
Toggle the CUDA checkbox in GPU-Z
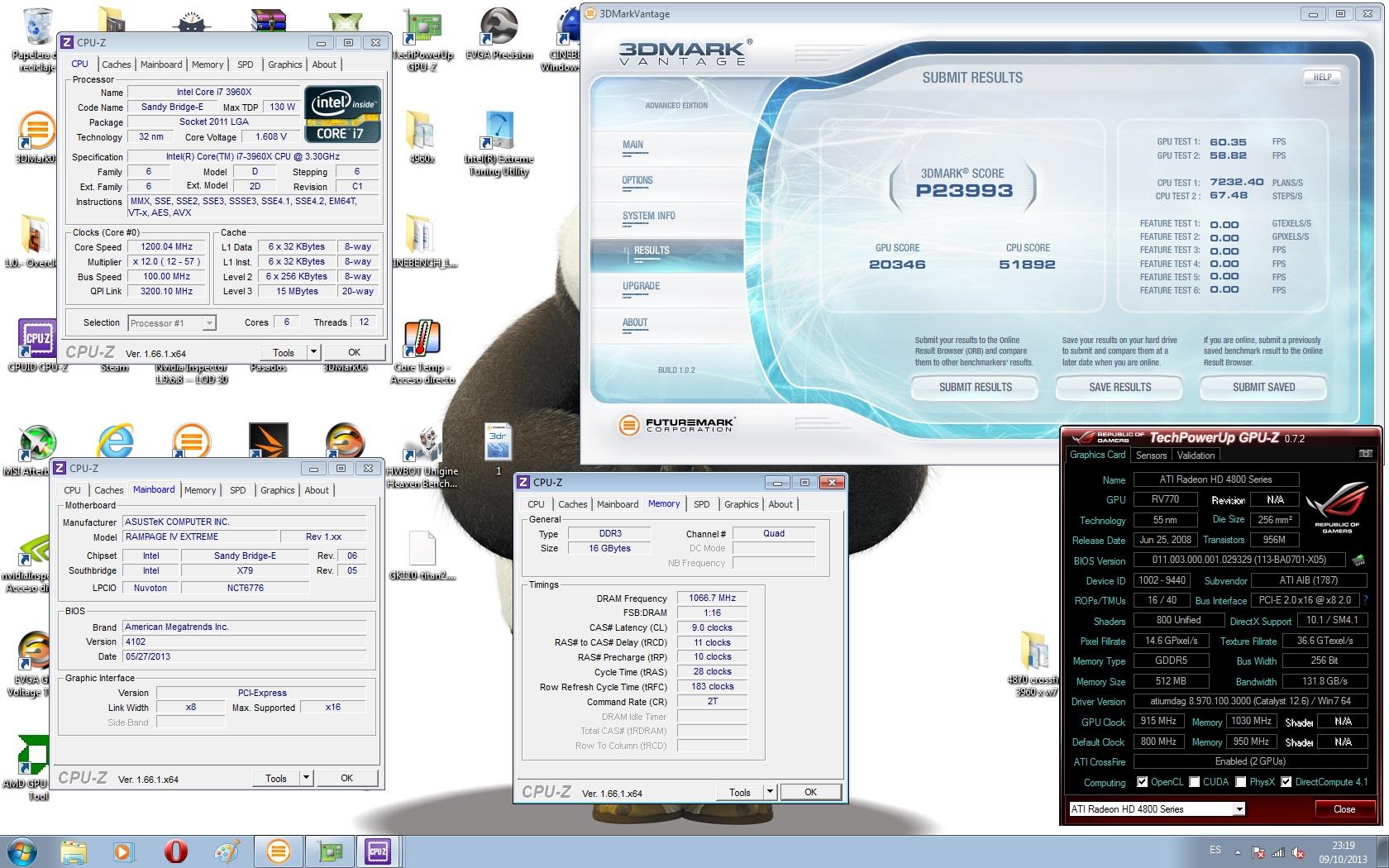[1194, 782]
